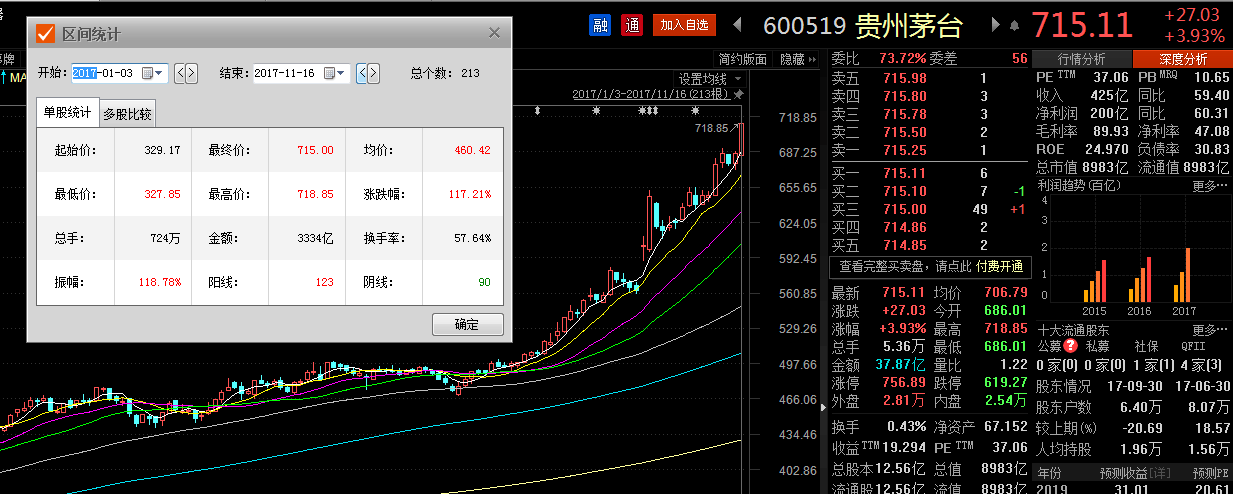Viewport: 1233px width, 494px height.
Task: Click the red question mark beside 公募
Action: [x=1069, y=346]
